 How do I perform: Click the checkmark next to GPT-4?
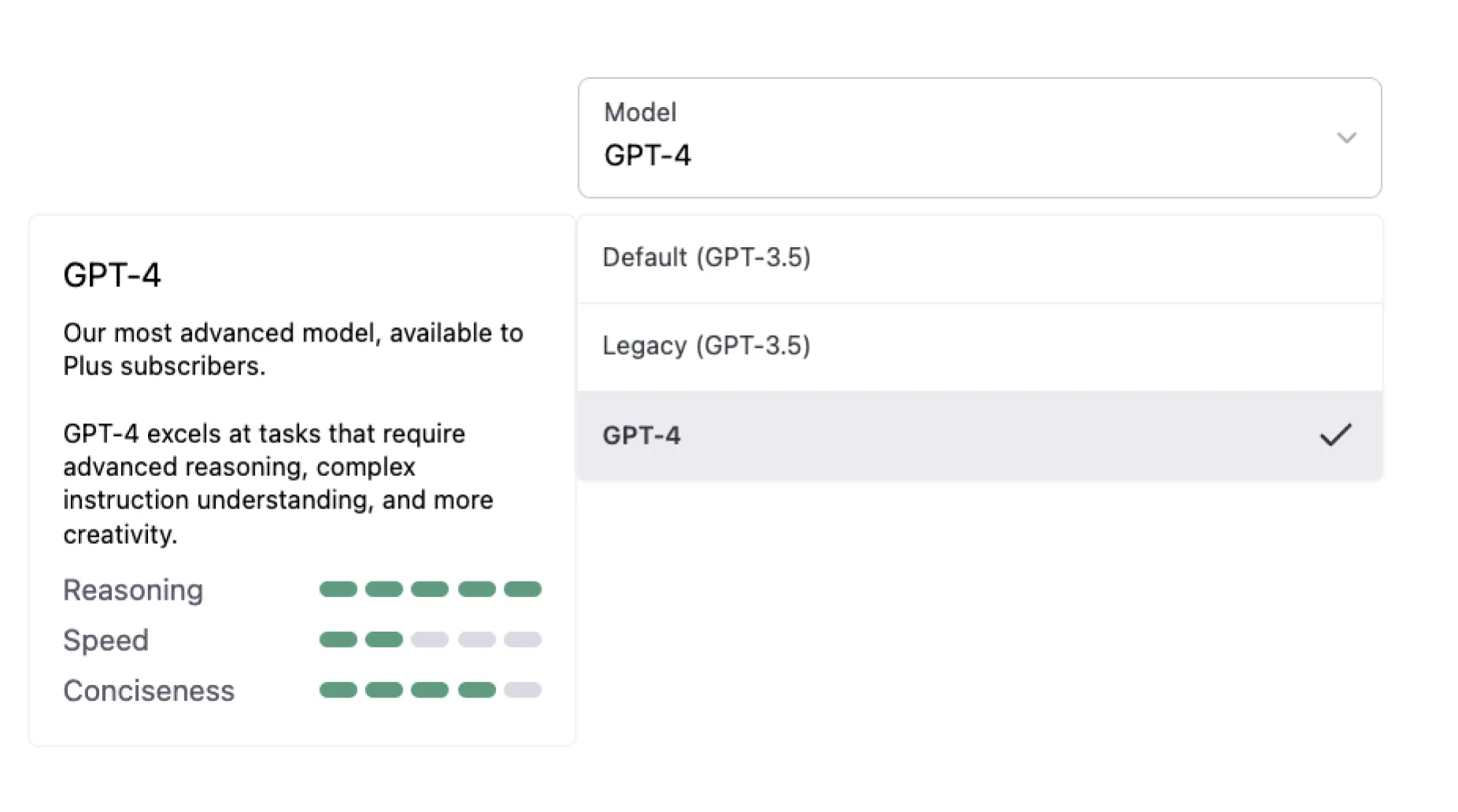point(1335,435)
